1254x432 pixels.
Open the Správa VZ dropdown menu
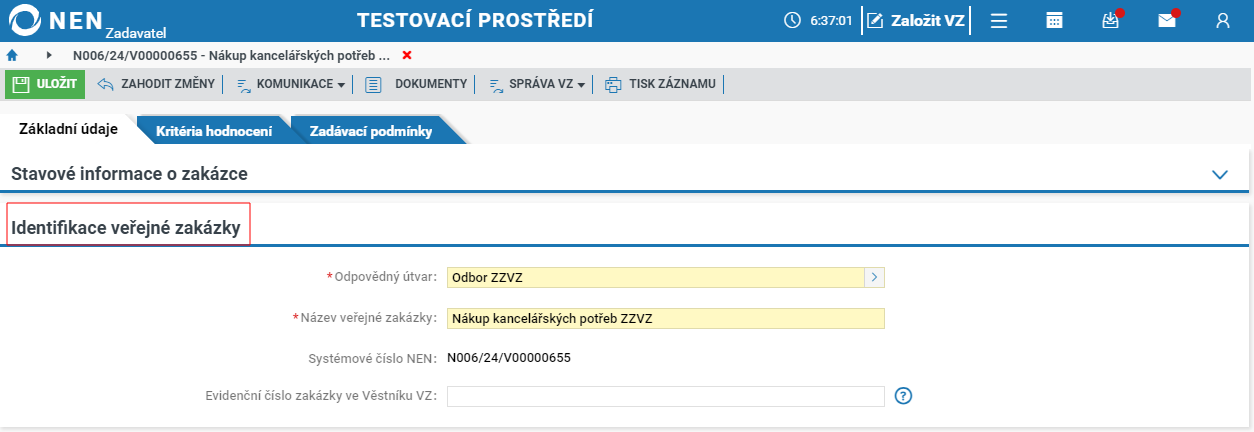[x=537, y=84]
